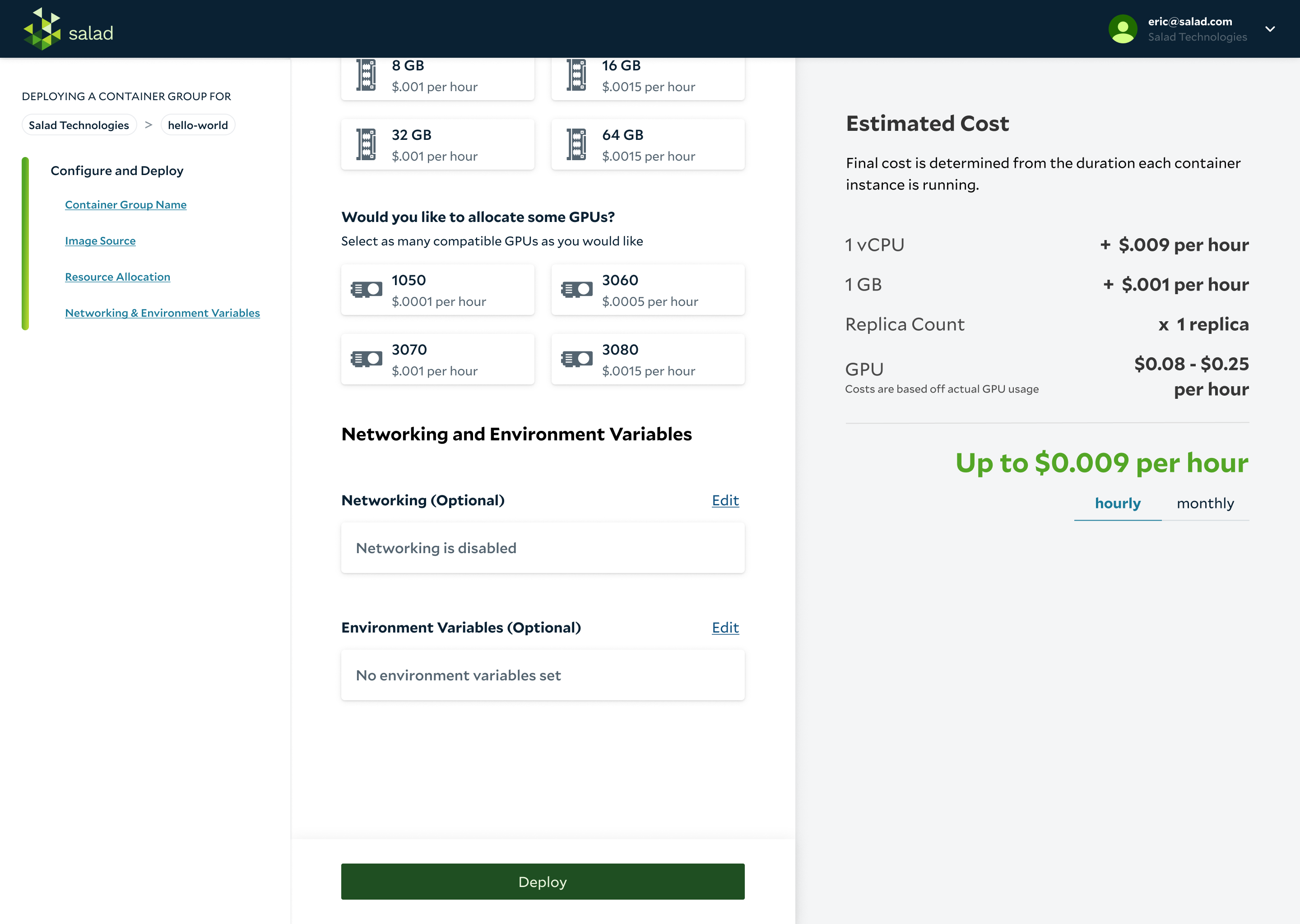The height and width of the screenshot is (924, 1300).
Task: Click the user avatar icon
Action: click(x=1123, y=29)
